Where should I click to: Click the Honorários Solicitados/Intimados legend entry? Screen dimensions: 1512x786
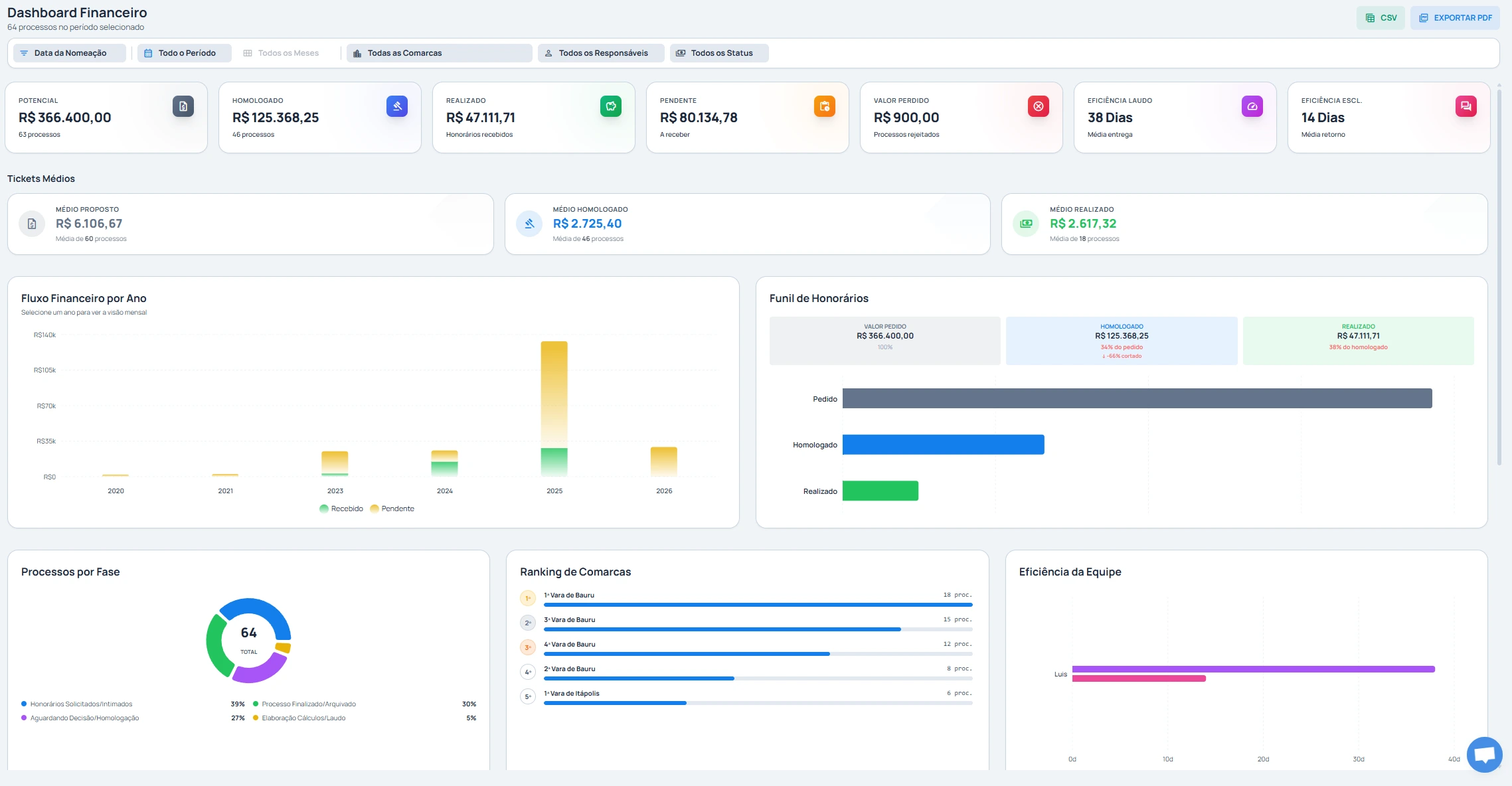[133, 704]
